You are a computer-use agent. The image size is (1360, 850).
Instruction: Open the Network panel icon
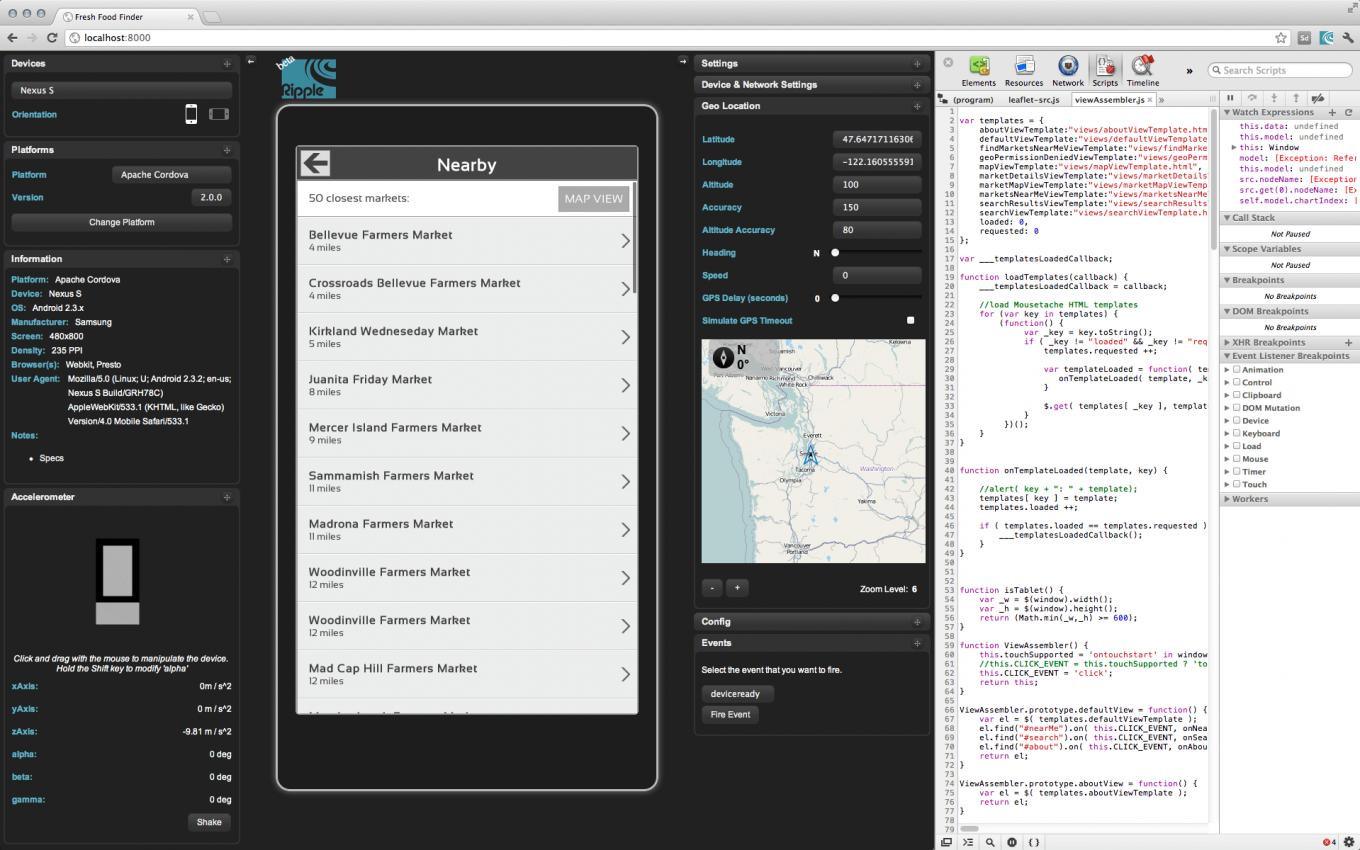pos(1068,70)
